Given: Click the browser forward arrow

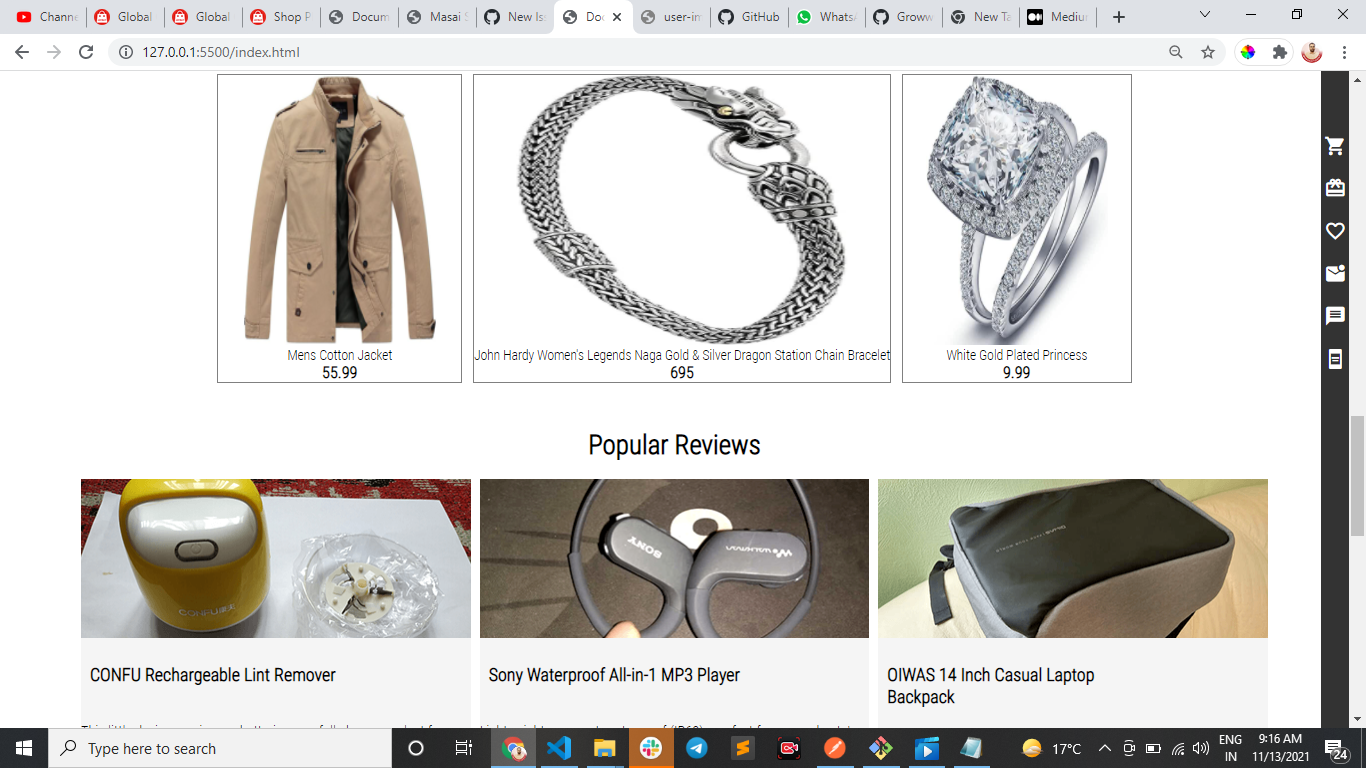Looking at the screenshot, I should (54, 52).
